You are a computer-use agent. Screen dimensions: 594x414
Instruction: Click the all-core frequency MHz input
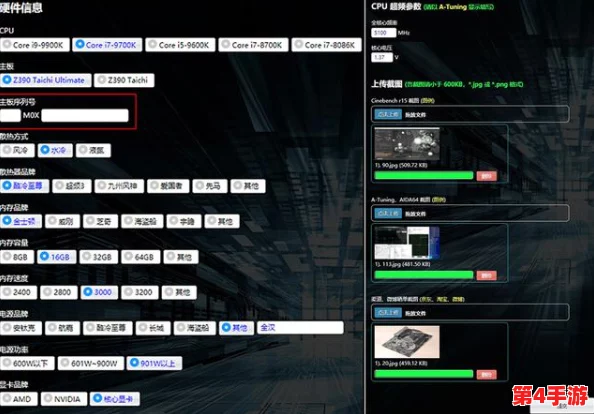pos(383,33)
